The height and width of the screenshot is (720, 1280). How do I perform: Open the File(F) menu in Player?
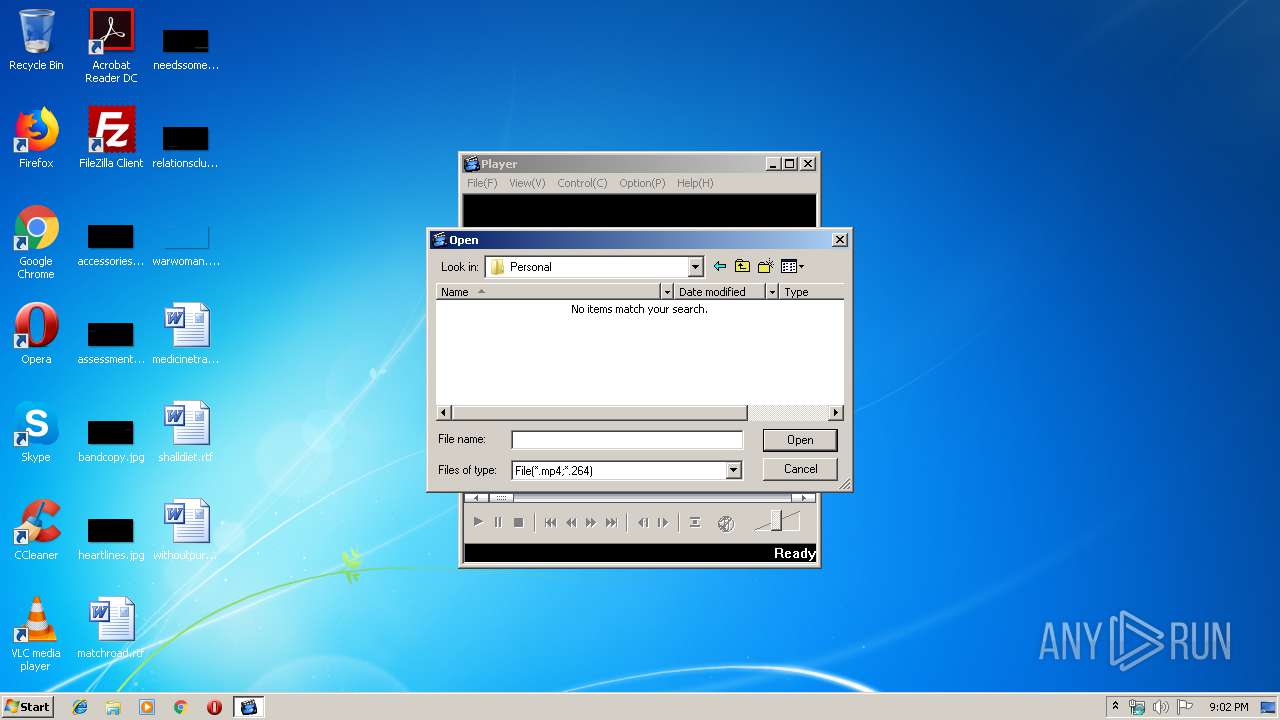[x=482, y=183]
